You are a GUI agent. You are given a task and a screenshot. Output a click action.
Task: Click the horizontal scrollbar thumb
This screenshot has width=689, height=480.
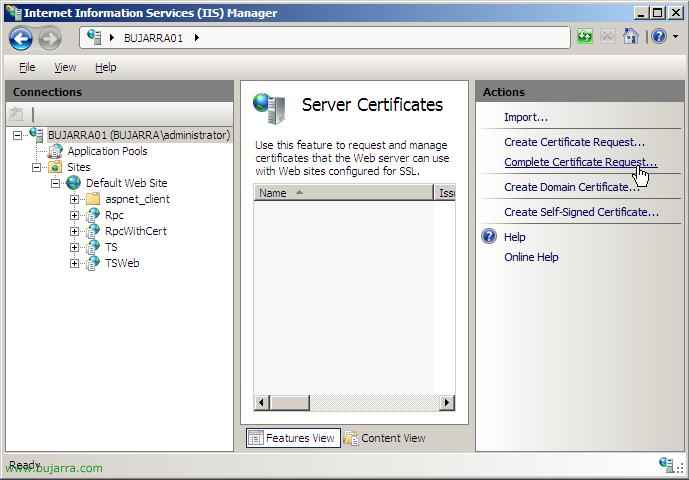pos(290,402)
